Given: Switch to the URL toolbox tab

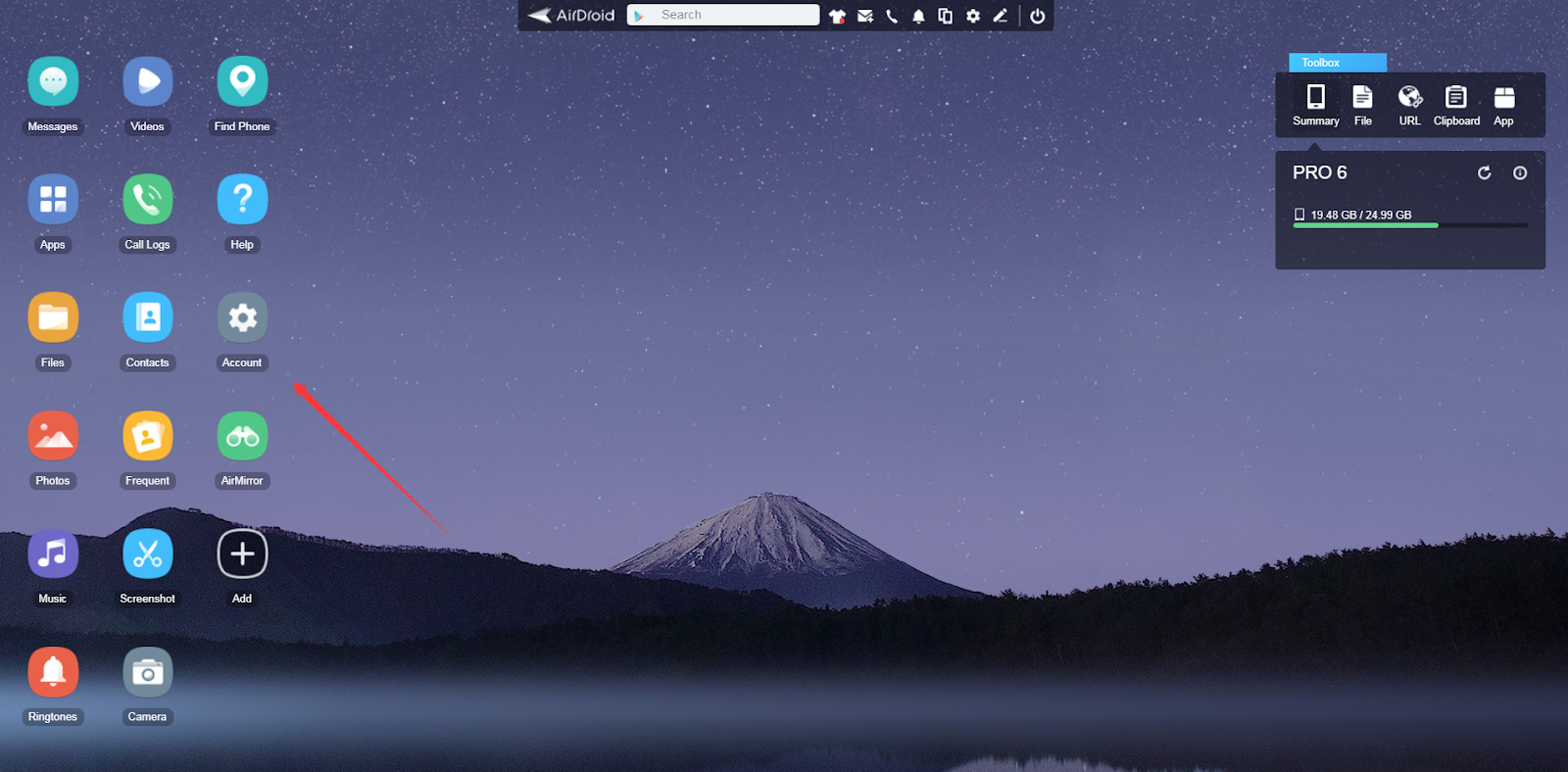Looking at the screenshot, I should pyautogui.click(x=1409, y=106).
